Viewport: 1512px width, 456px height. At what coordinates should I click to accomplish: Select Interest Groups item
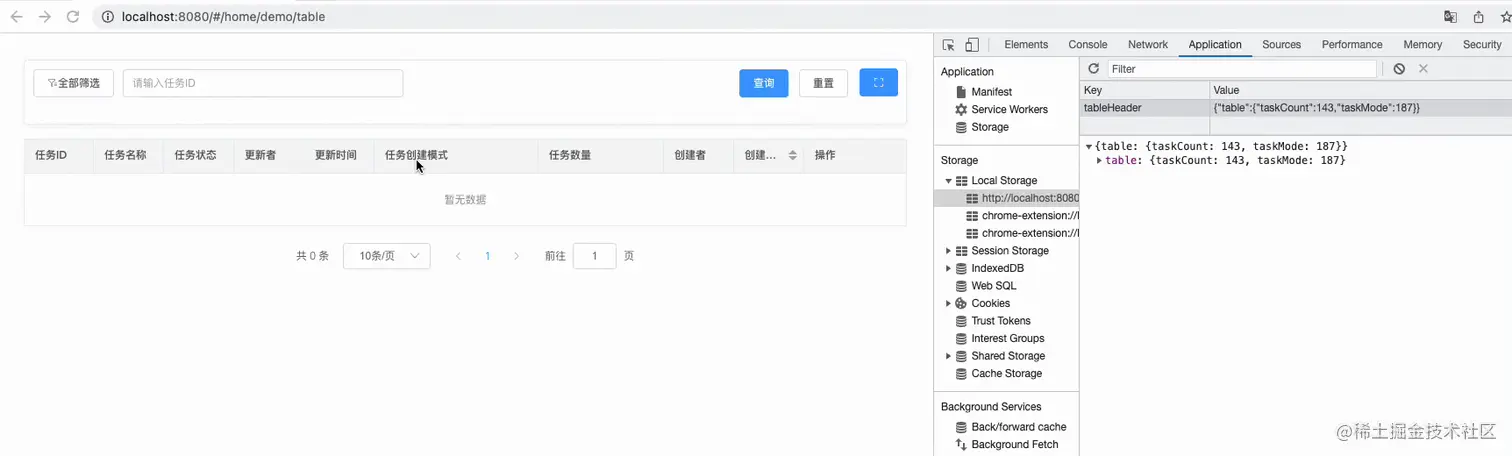(x=1007, y=339)
